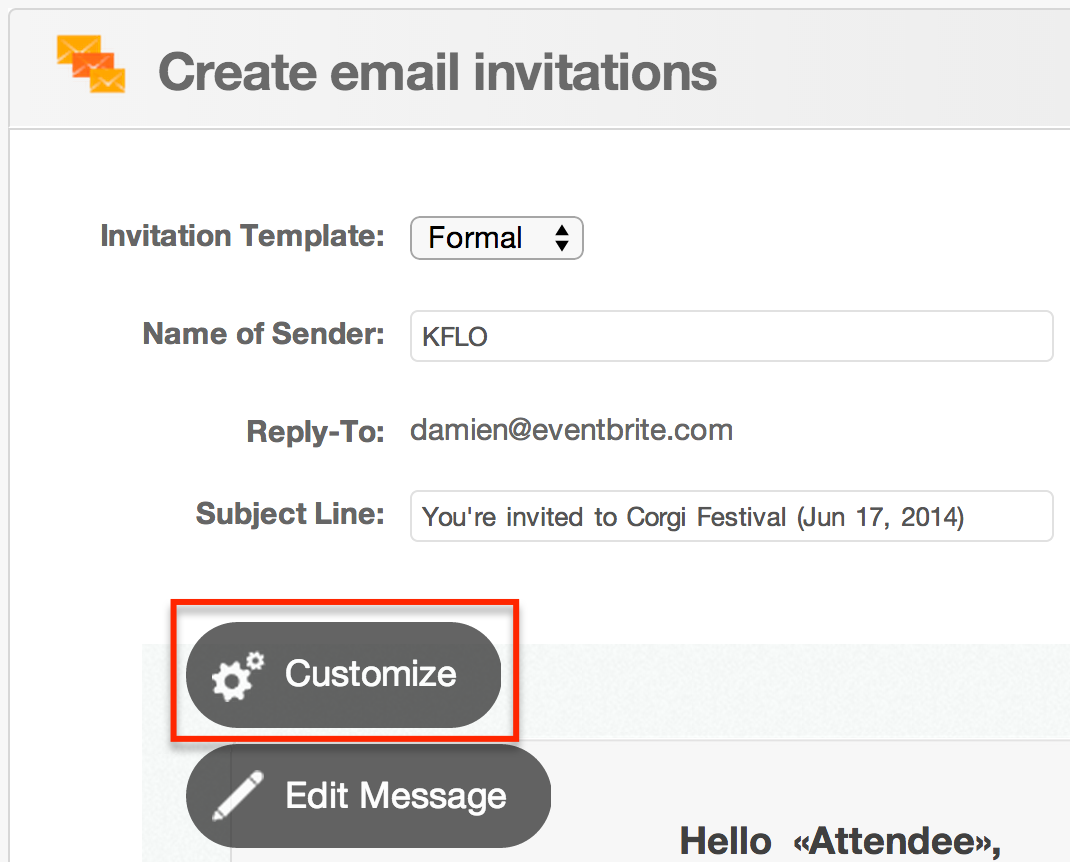Click the Create email invitations heading
Screen dimensions: 1070x862
point(437,72)
